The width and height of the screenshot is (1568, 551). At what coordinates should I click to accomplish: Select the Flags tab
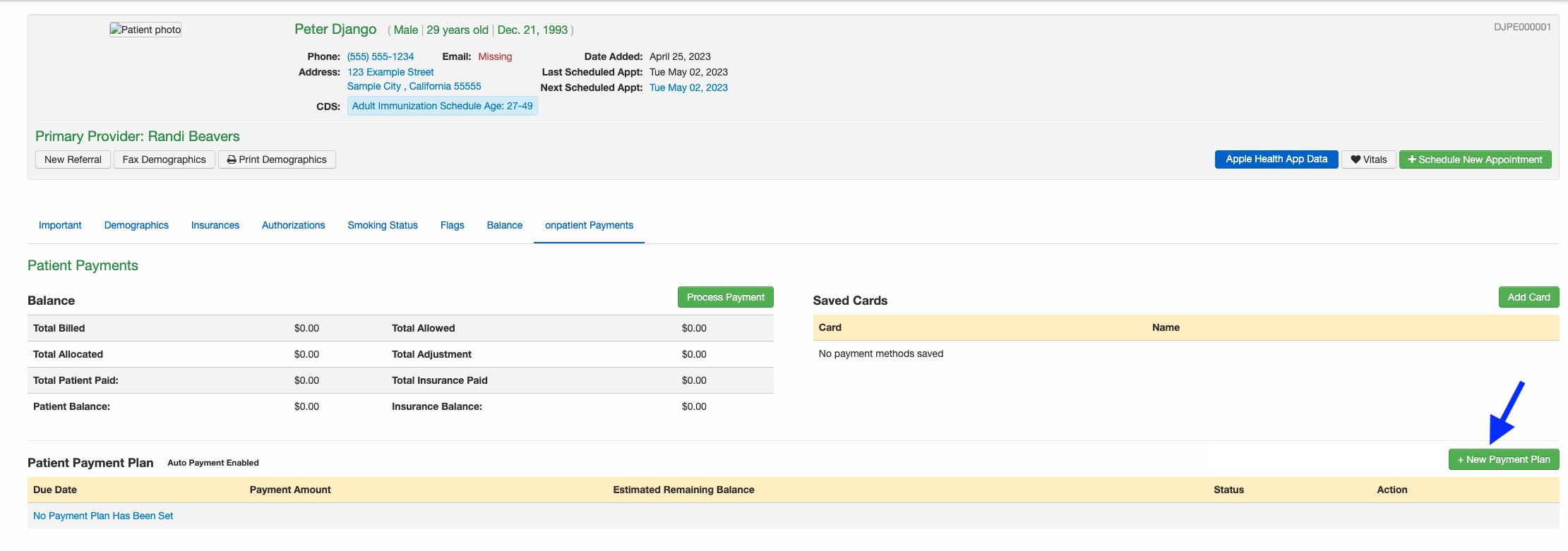[x=453, y=225]
